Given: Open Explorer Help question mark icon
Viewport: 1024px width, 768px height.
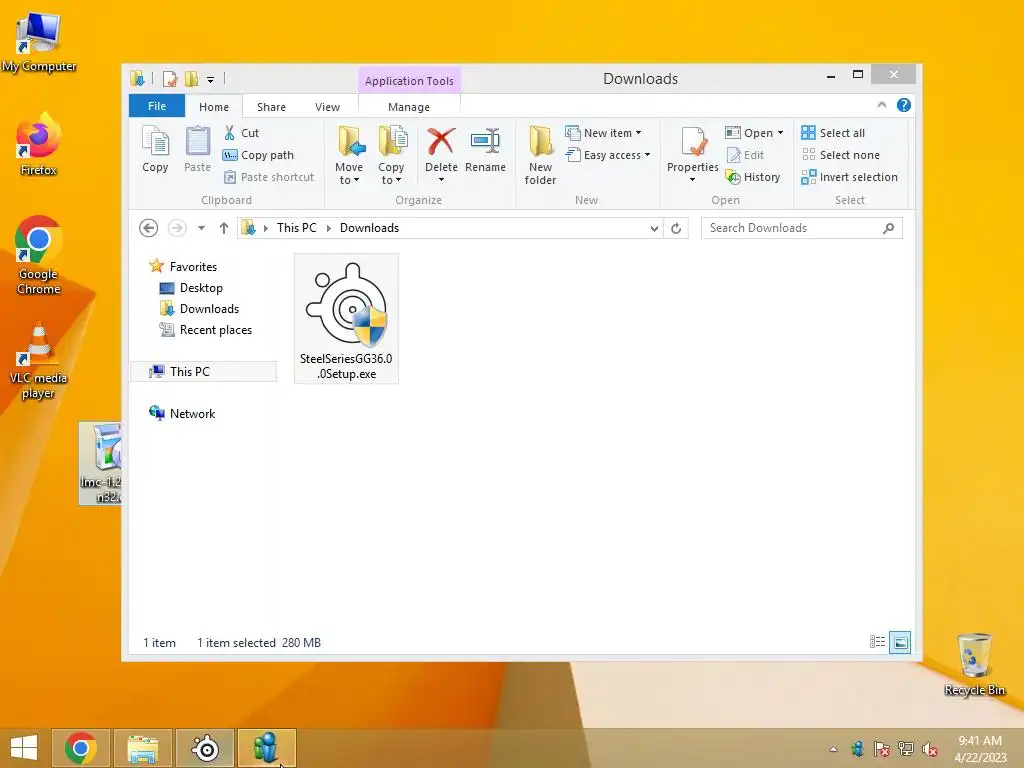Looking at the screenshot, I should click(904, 105).
